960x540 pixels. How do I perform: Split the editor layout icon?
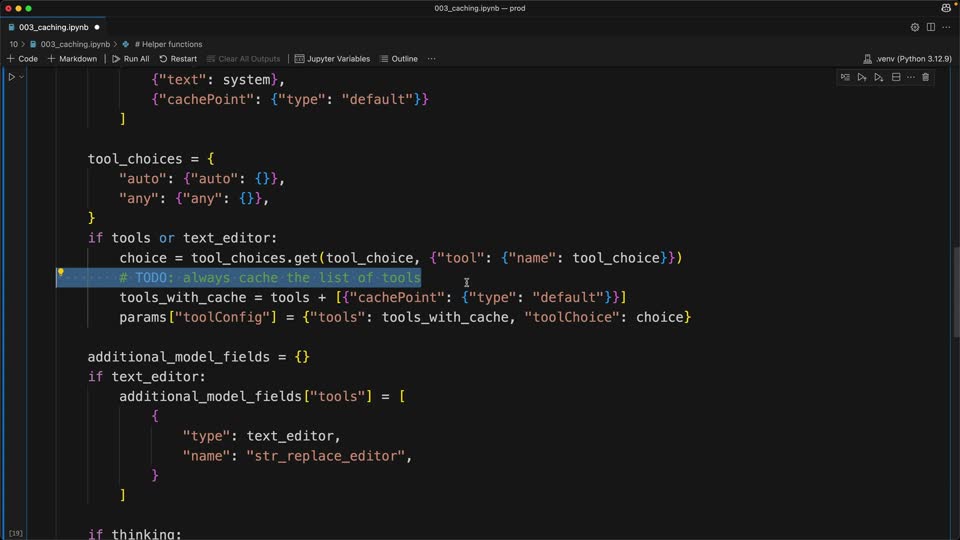pos(931,27)
